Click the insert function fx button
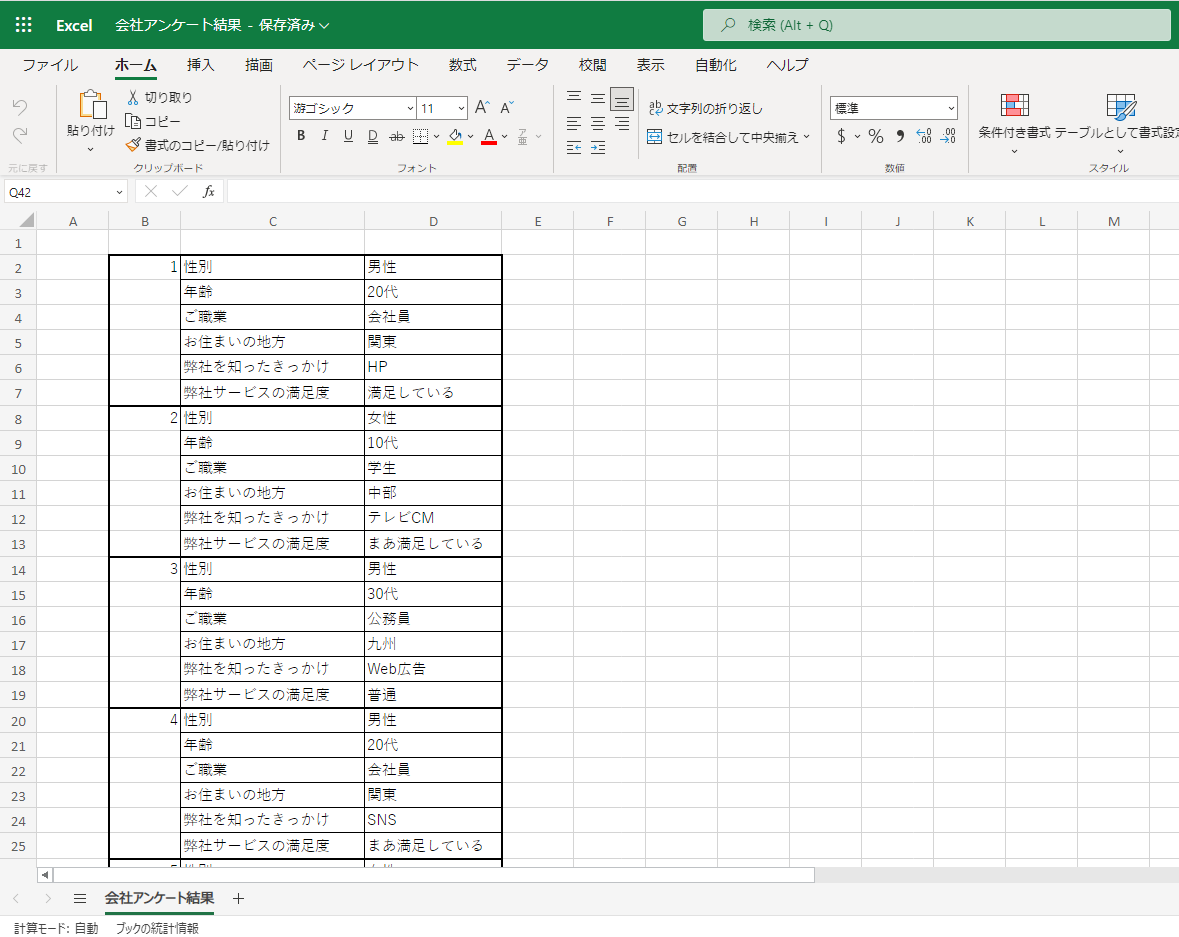Screen dimensions: 1179x937 [208, 192]
